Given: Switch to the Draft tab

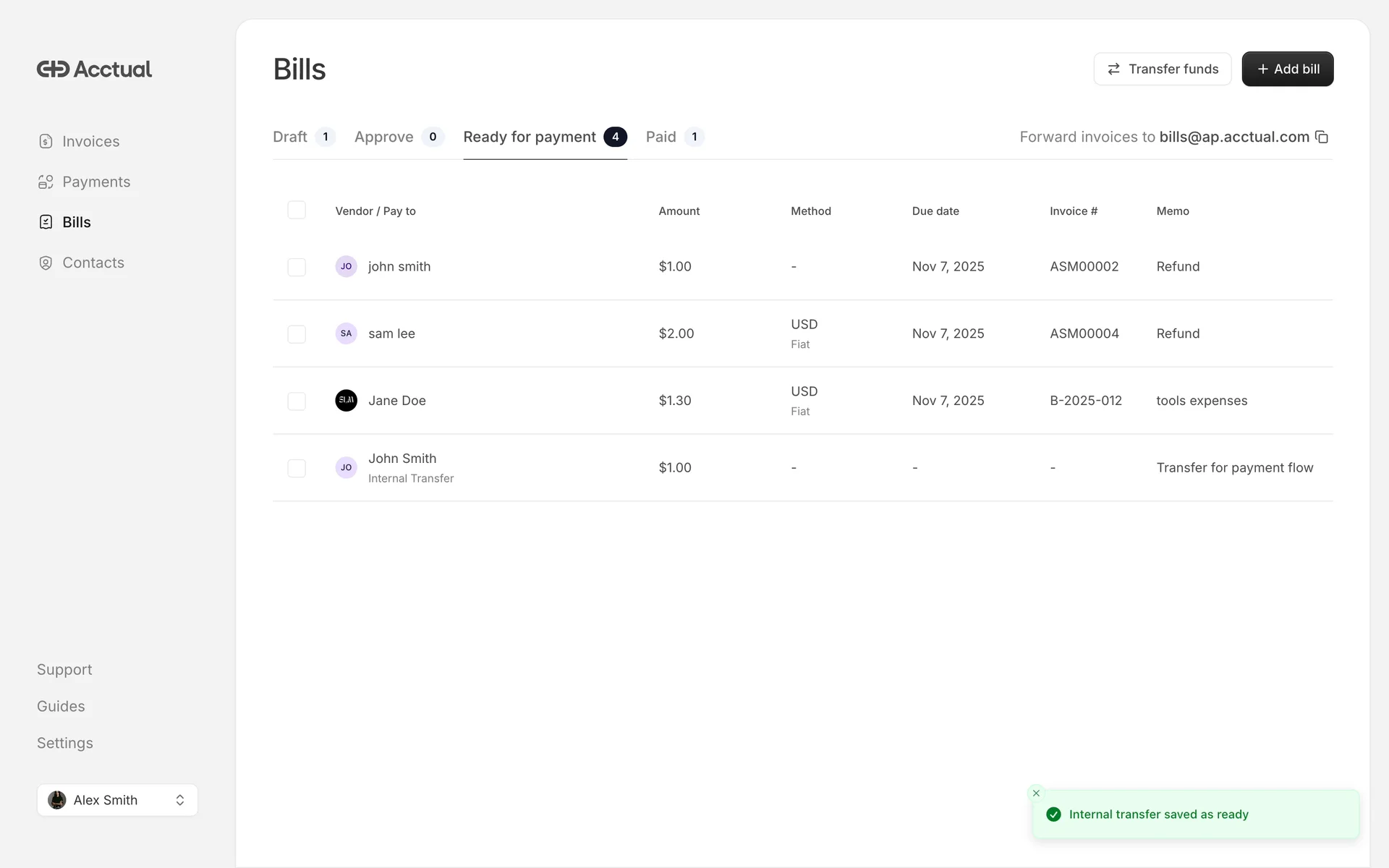Looking at the screenshot, I should tap(290, 137).
